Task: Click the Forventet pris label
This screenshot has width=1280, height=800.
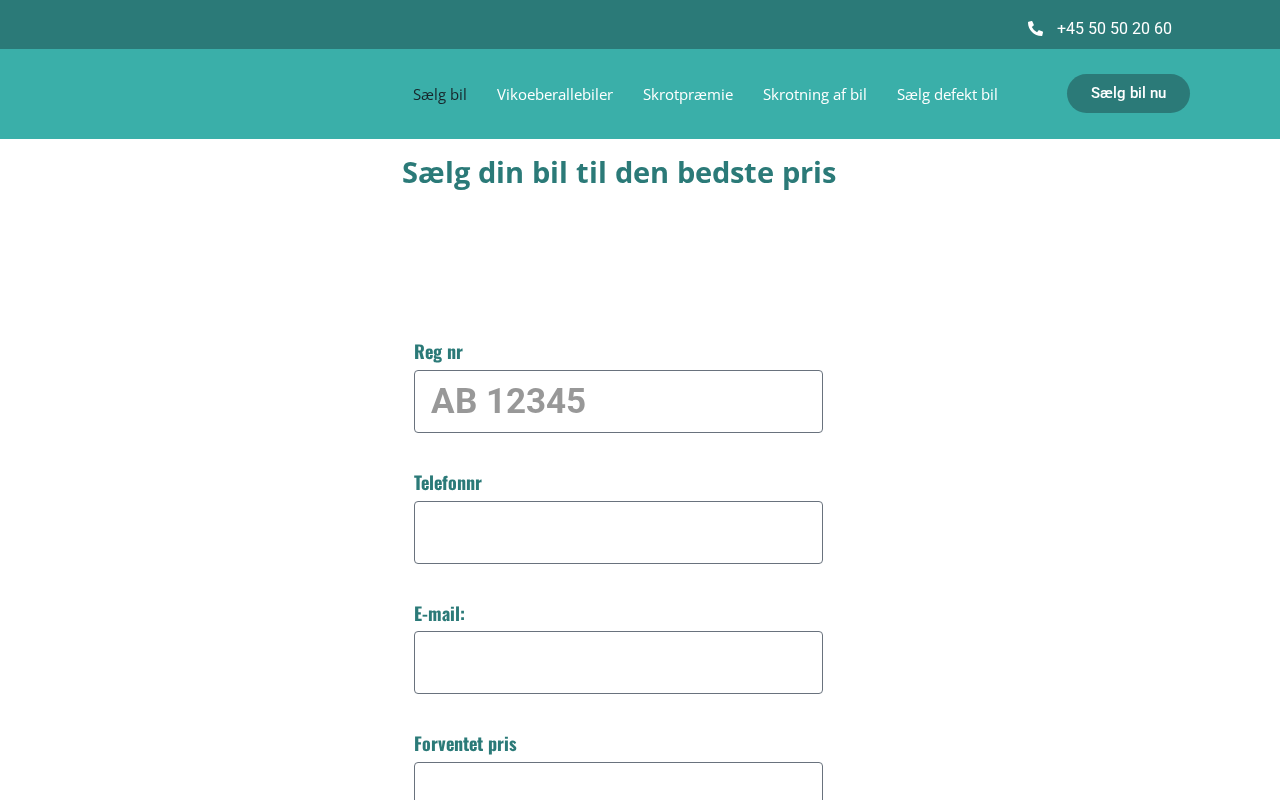Action: [x=465, y=743]
